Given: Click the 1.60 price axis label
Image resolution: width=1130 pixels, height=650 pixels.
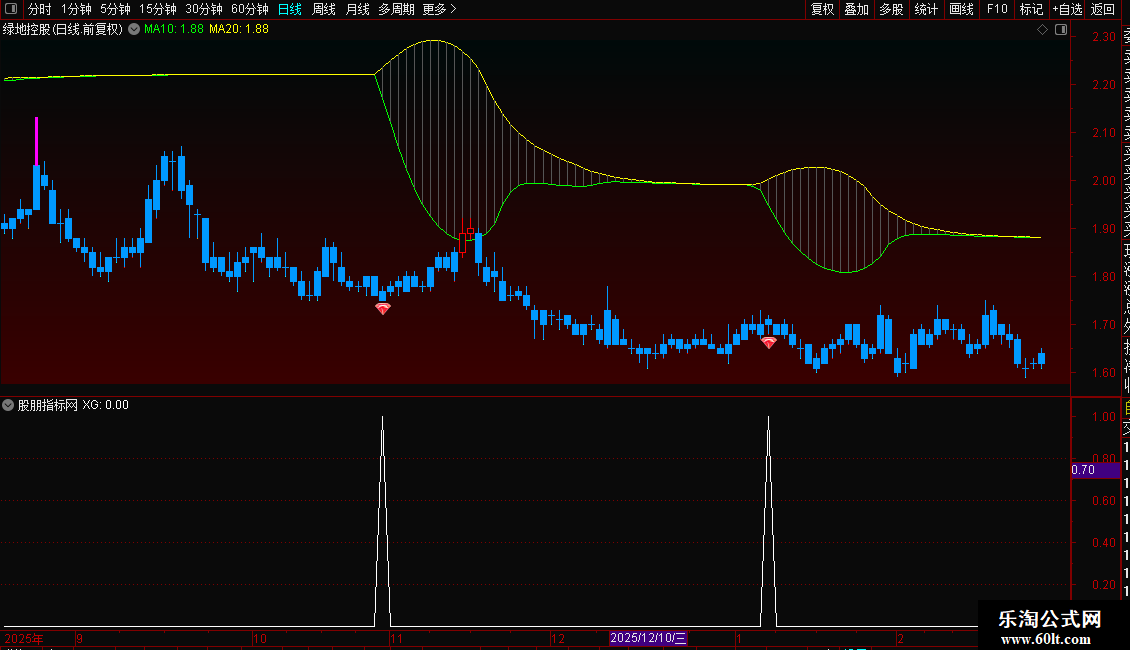Looking at the screenshot, I should coord(1104,373).
